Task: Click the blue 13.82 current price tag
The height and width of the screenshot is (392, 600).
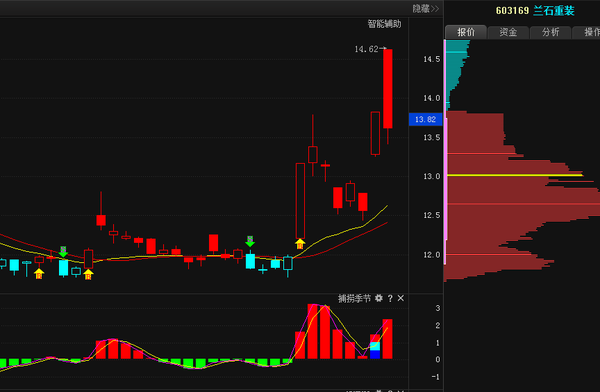Action: 426,119
